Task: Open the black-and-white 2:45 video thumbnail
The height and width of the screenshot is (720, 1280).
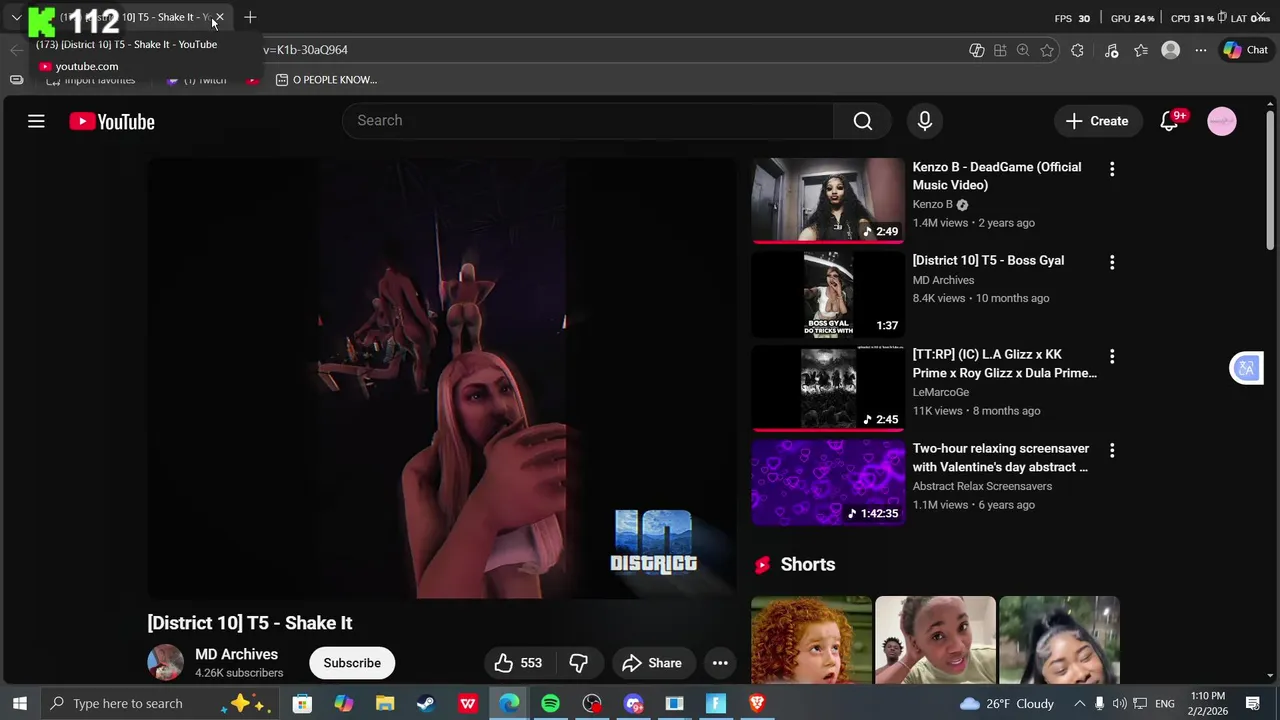Action: [828, 389]
